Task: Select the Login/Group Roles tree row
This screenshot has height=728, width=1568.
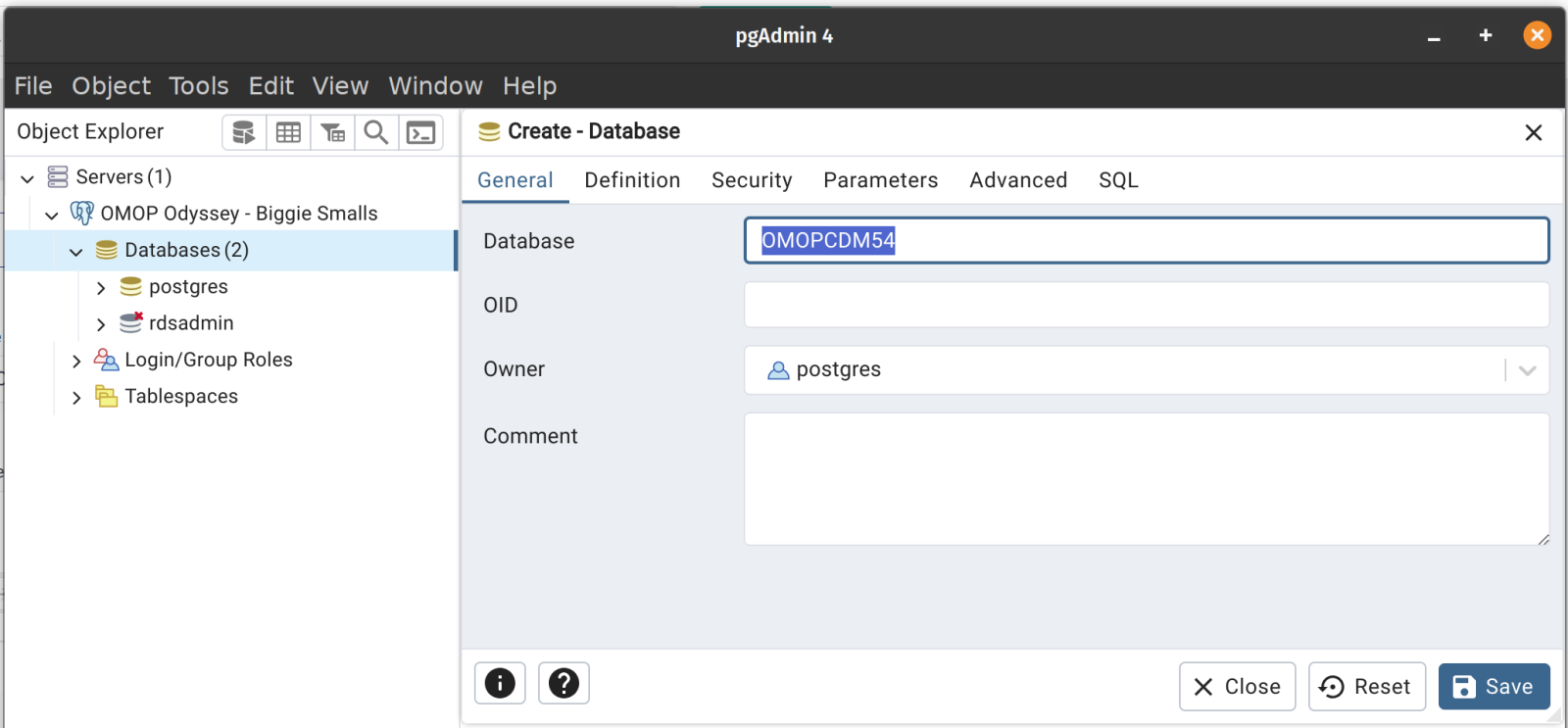Action: [231, 360]
